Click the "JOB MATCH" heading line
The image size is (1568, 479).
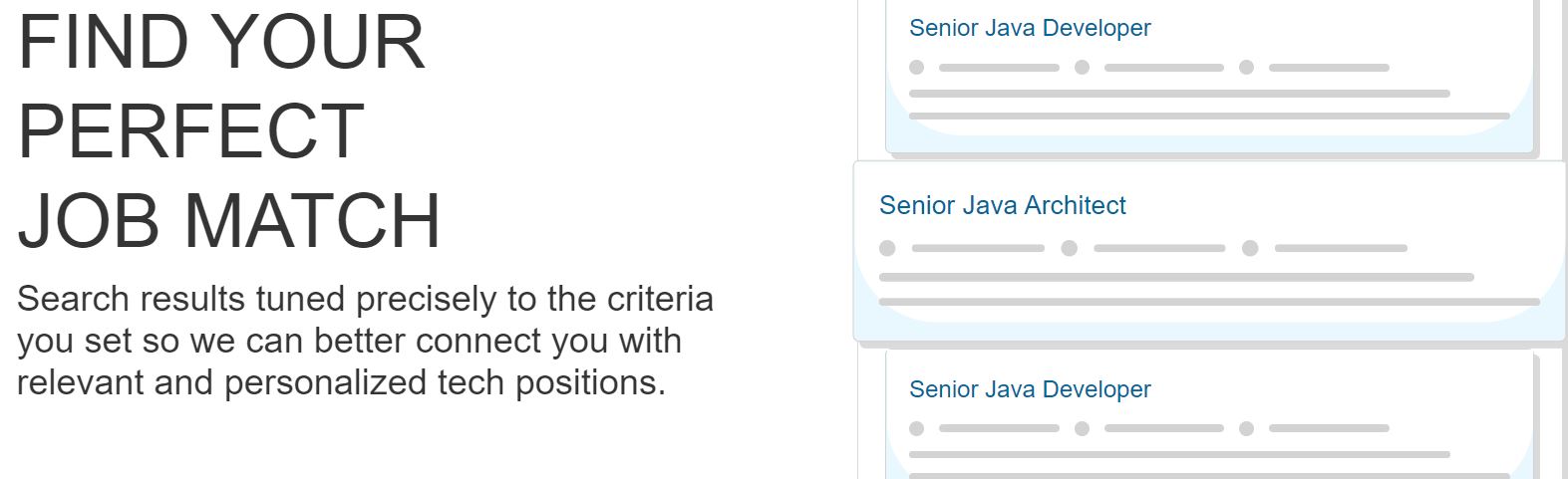pyautogui.click(x=229, y=220)
